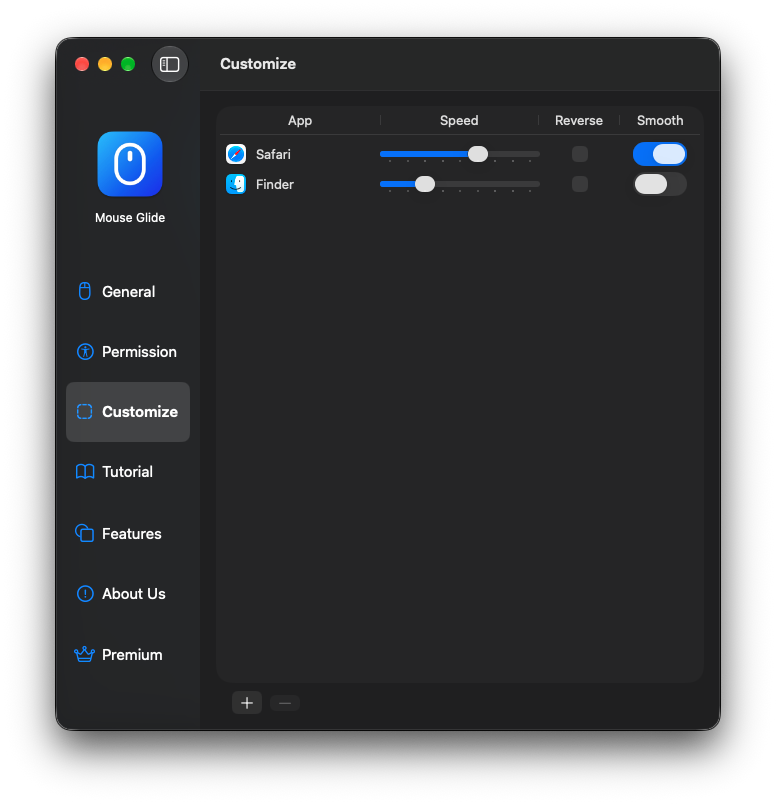Viewport: 776px width, 804px height.
Task: Click the Customize dashed square icon
Action: click(x=85, y=412)
